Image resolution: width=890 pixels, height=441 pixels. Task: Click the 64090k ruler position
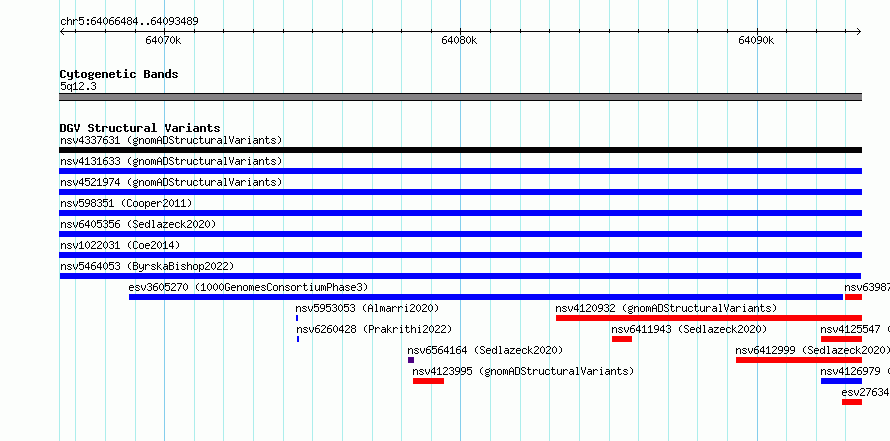pyautogui.click(x=756, y=40)
